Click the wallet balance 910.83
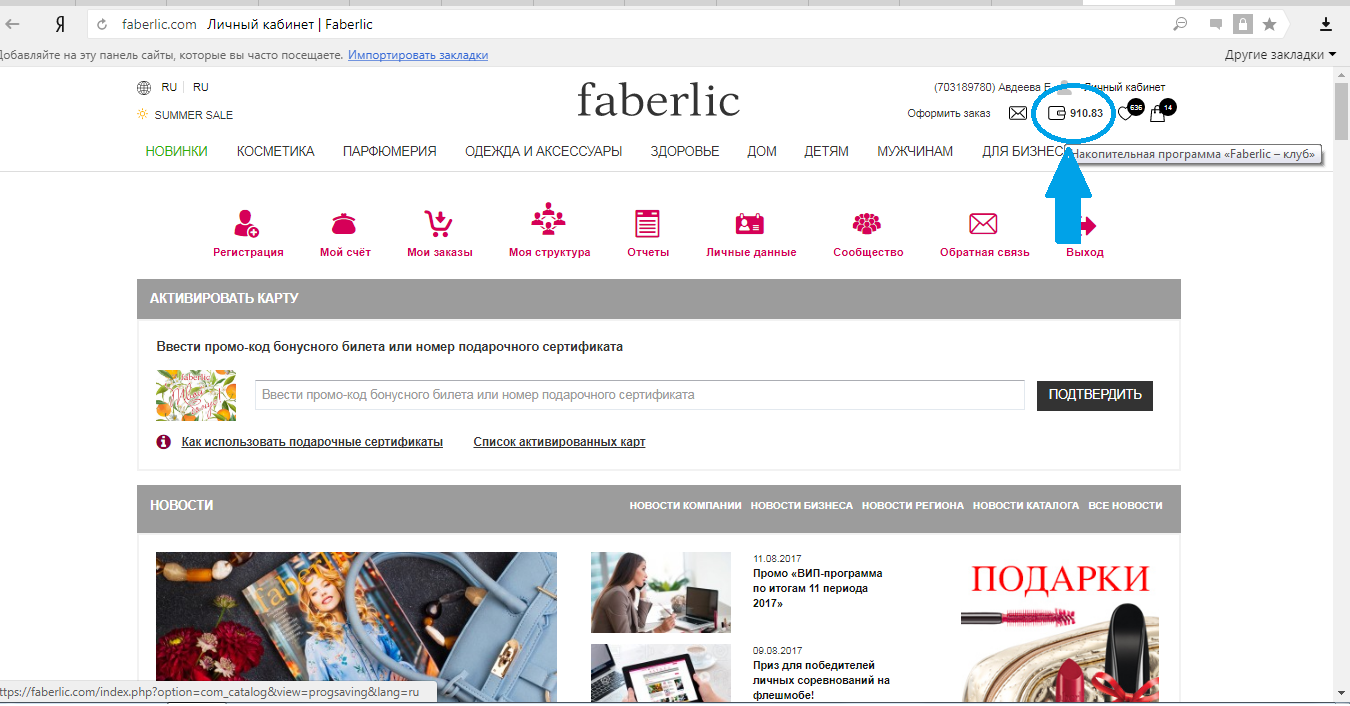1350x706 pixels. click(x=1076, y=113)
